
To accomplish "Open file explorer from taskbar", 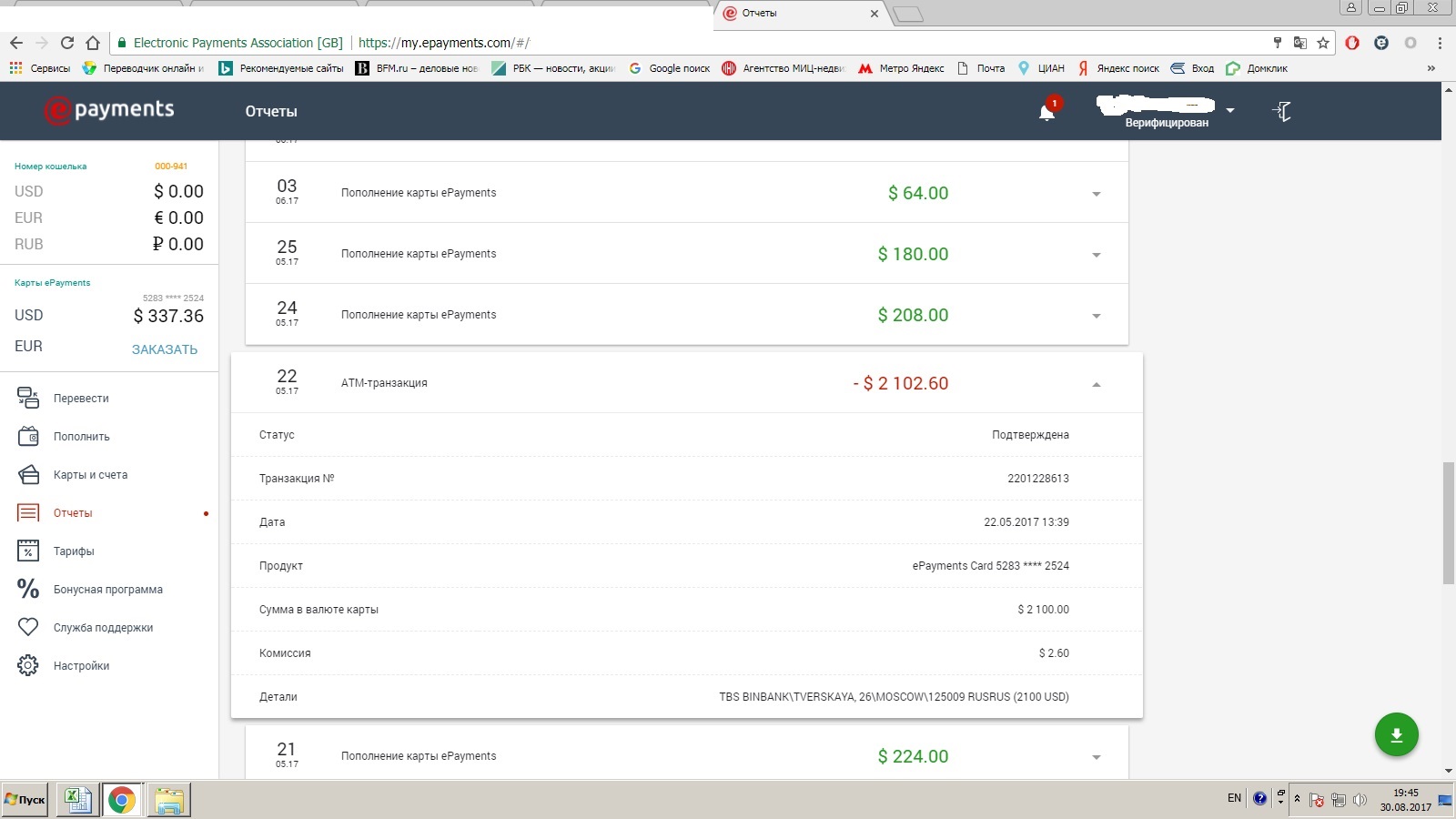I will click(x=169, y=800).
